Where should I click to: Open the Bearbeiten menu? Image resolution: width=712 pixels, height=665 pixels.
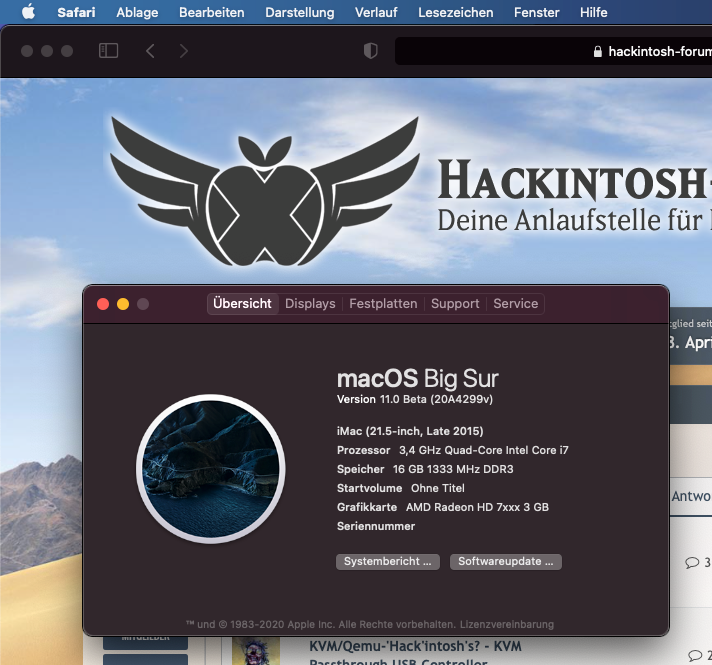[212, 12]
